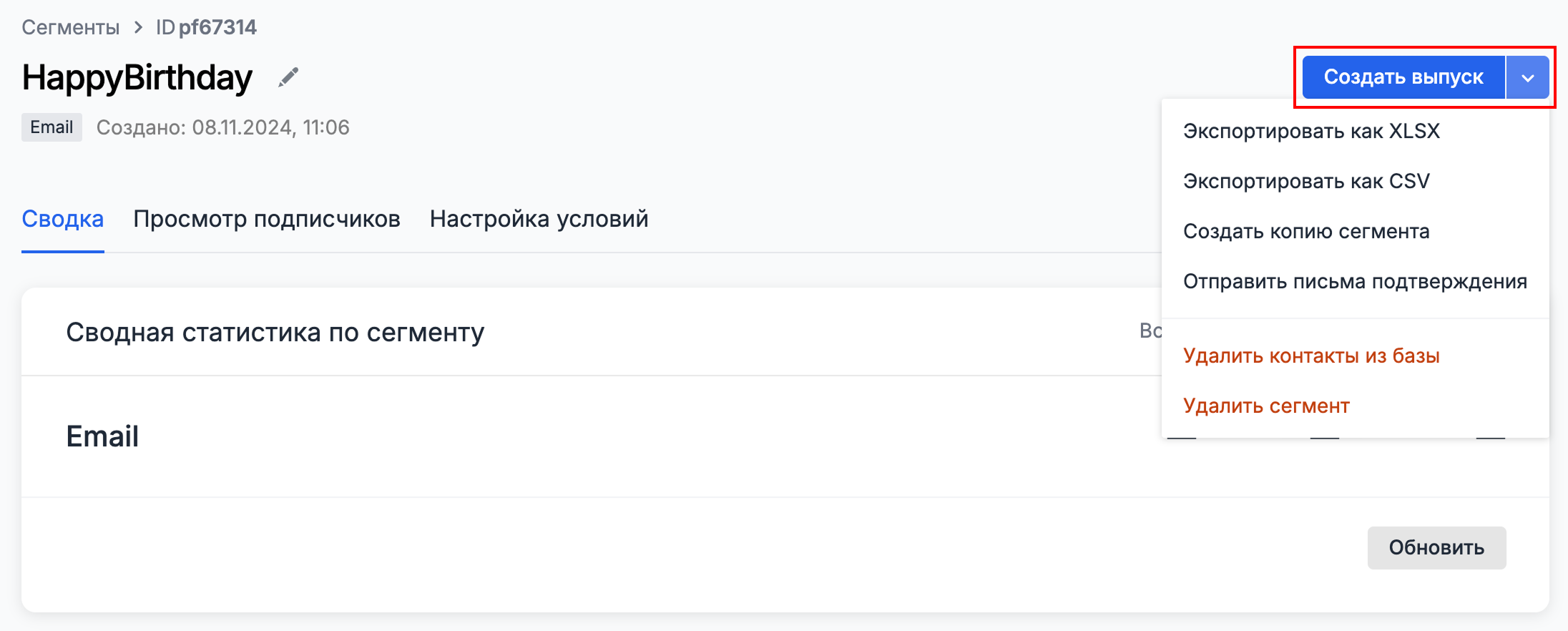Open the Просмотр подписчиков tab

(267, 219)
